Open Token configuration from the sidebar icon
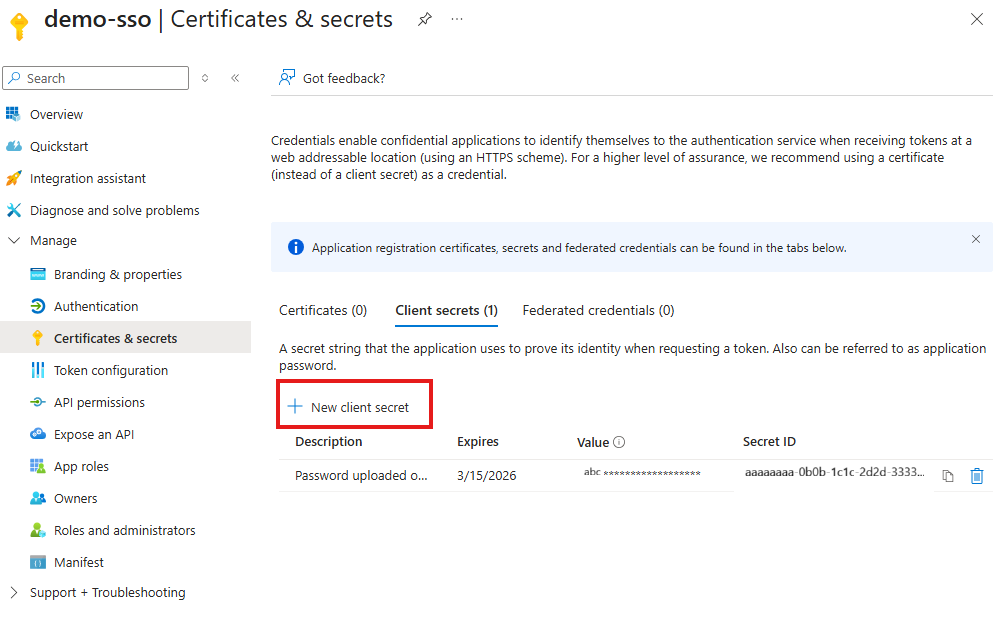This screenshot has width=1003, height=618. coord(39,370)
